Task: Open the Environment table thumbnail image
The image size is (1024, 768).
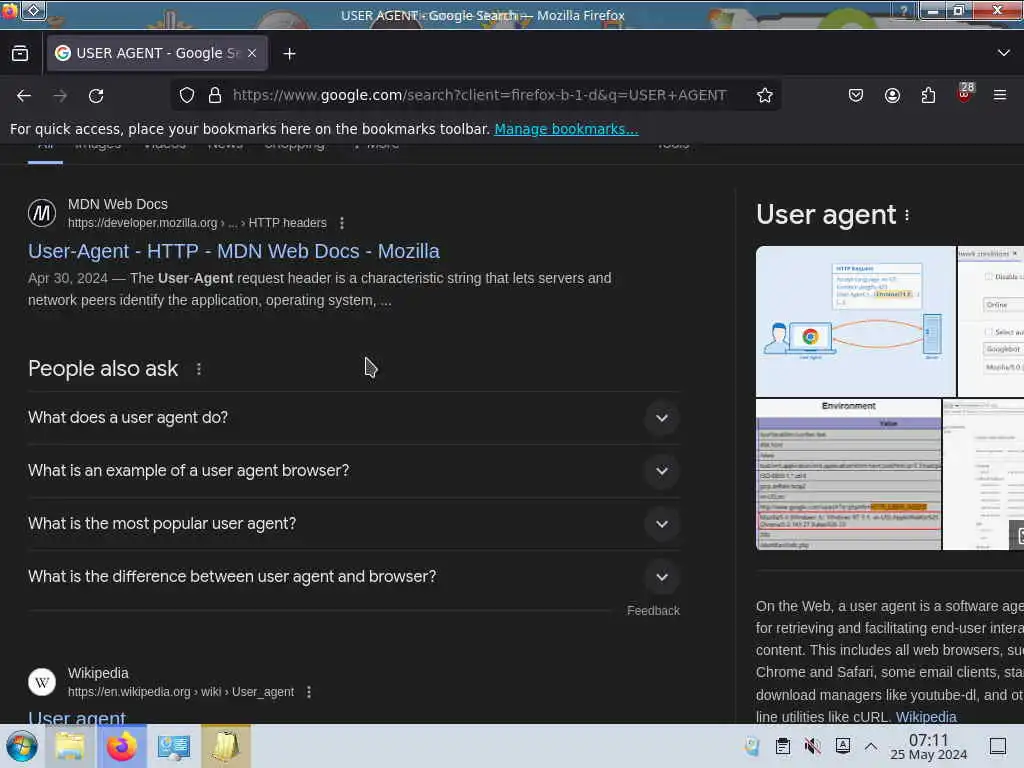Action: (x=848, y=475)
